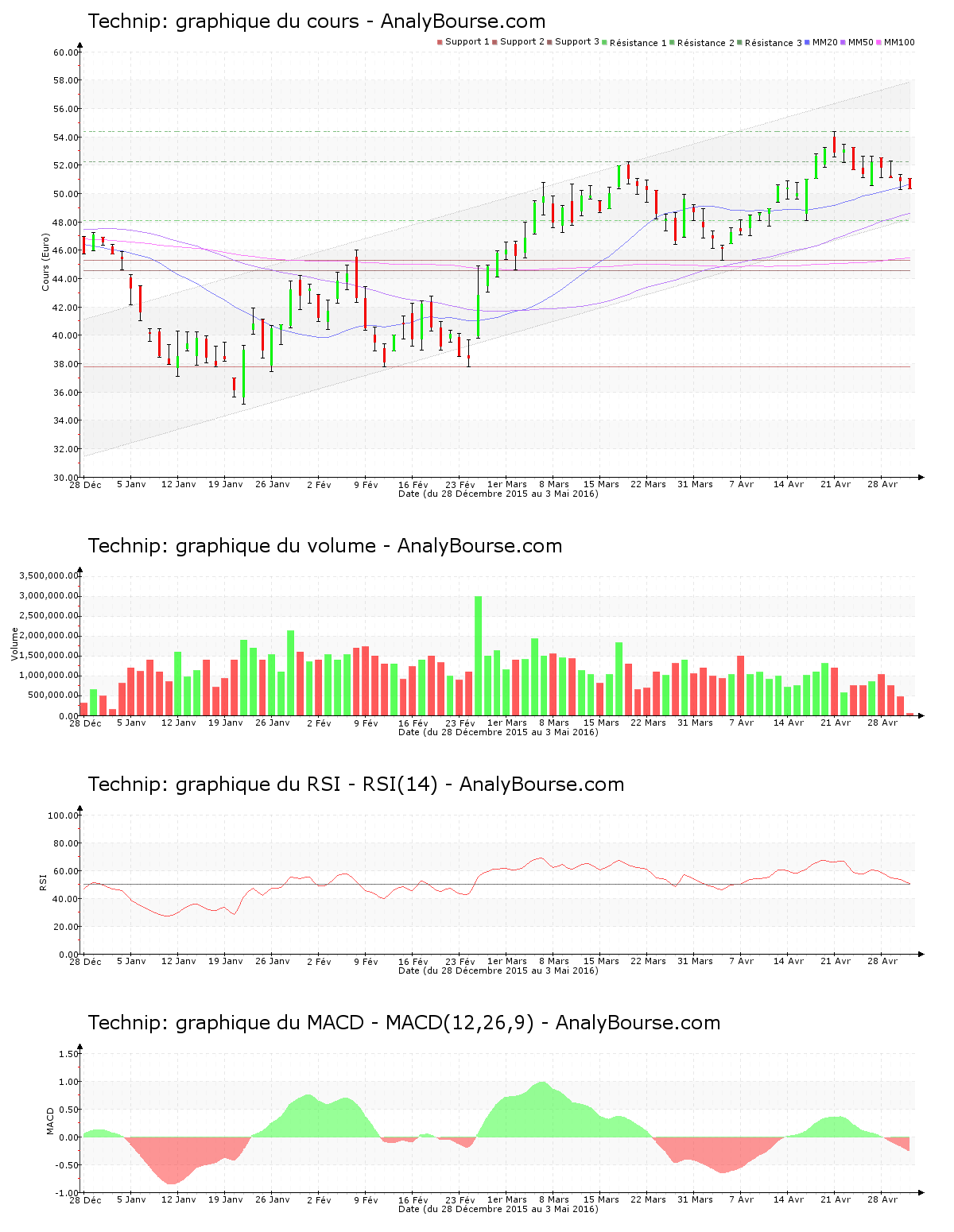This screenshot has width=954, height=1232.
Task: Click the Support 2 legend label
Action: [x=522, y=41]
